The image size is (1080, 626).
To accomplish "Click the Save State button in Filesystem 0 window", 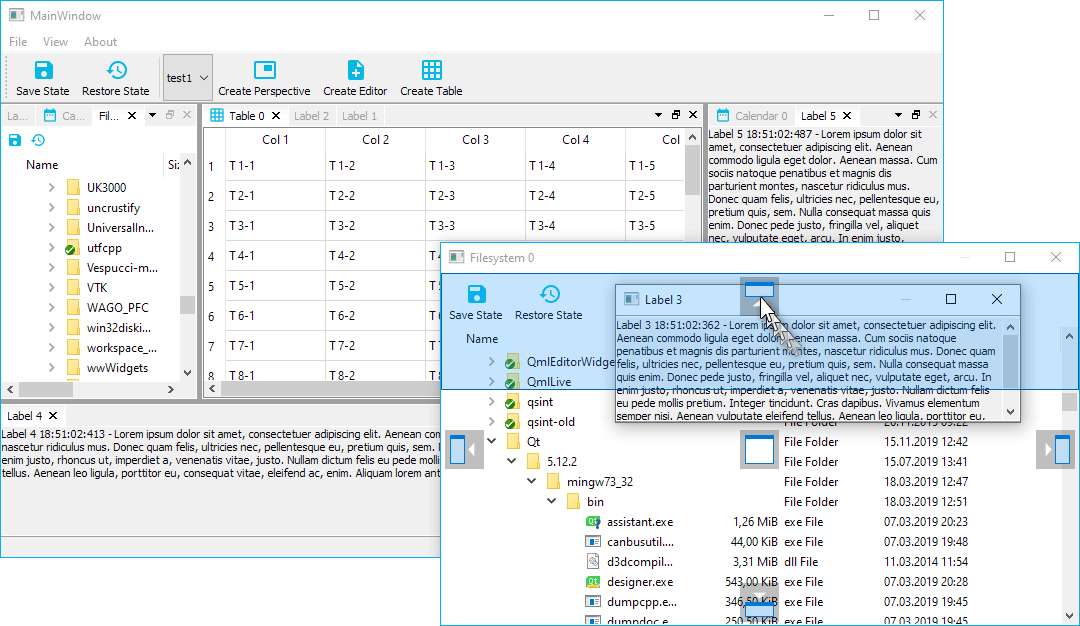I will [476, 294].
